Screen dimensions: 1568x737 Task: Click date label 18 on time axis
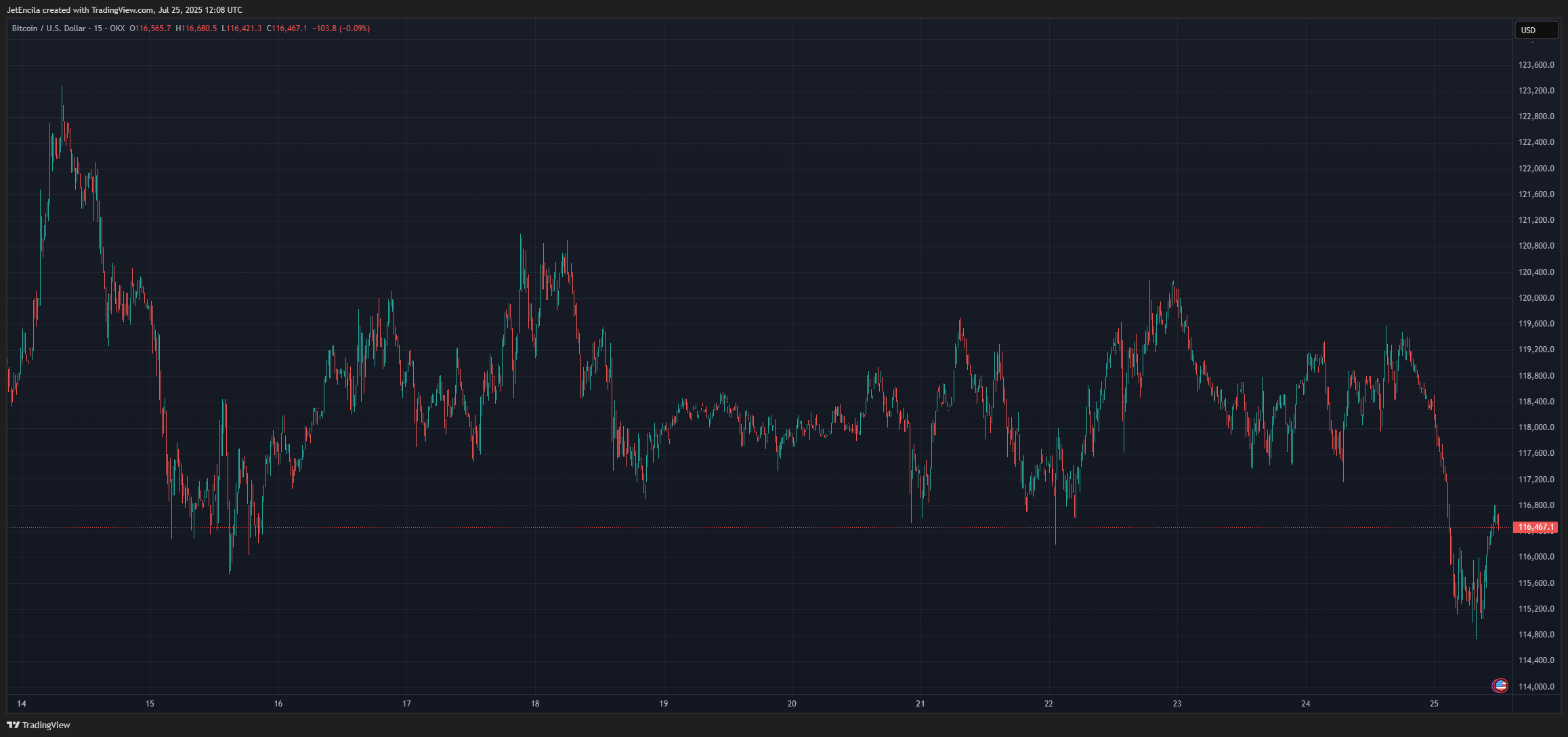pyautogui.click(x=535, y=704)
